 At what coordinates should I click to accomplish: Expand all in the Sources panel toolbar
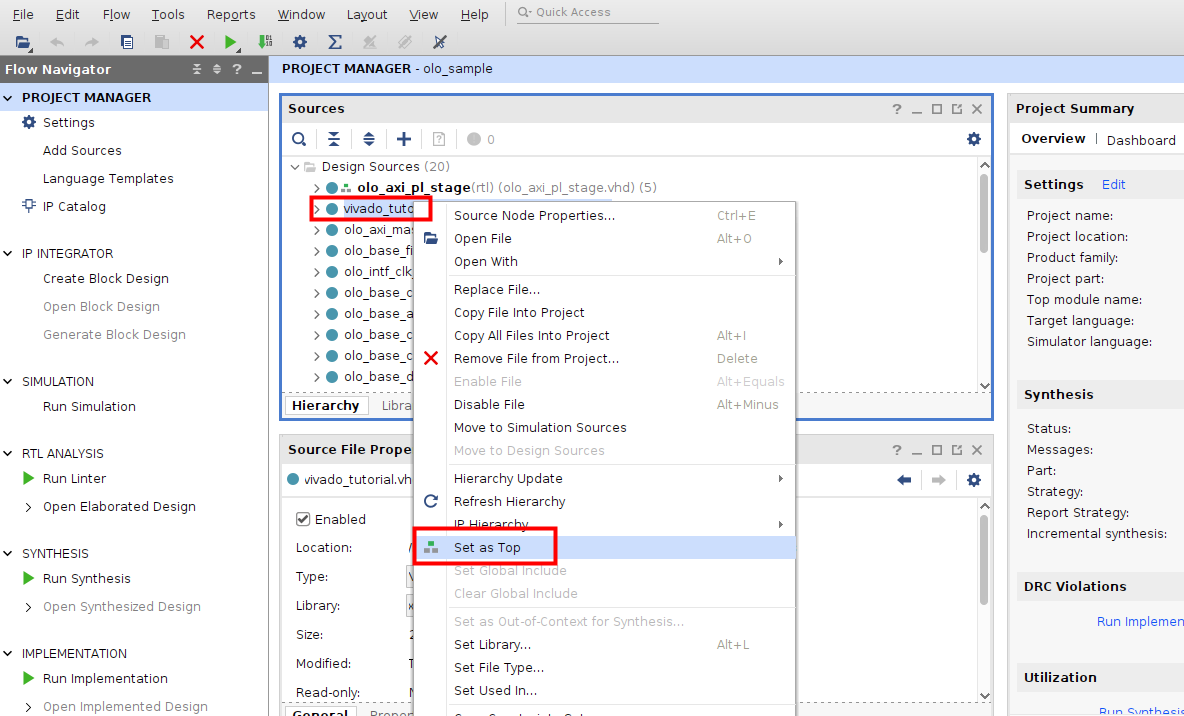[368, 139]
